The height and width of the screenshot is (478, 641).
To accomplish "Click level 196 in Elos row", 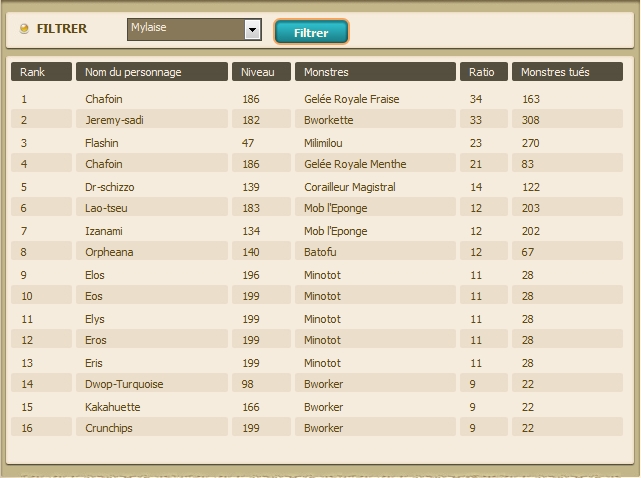I will (x=251, y=275).
